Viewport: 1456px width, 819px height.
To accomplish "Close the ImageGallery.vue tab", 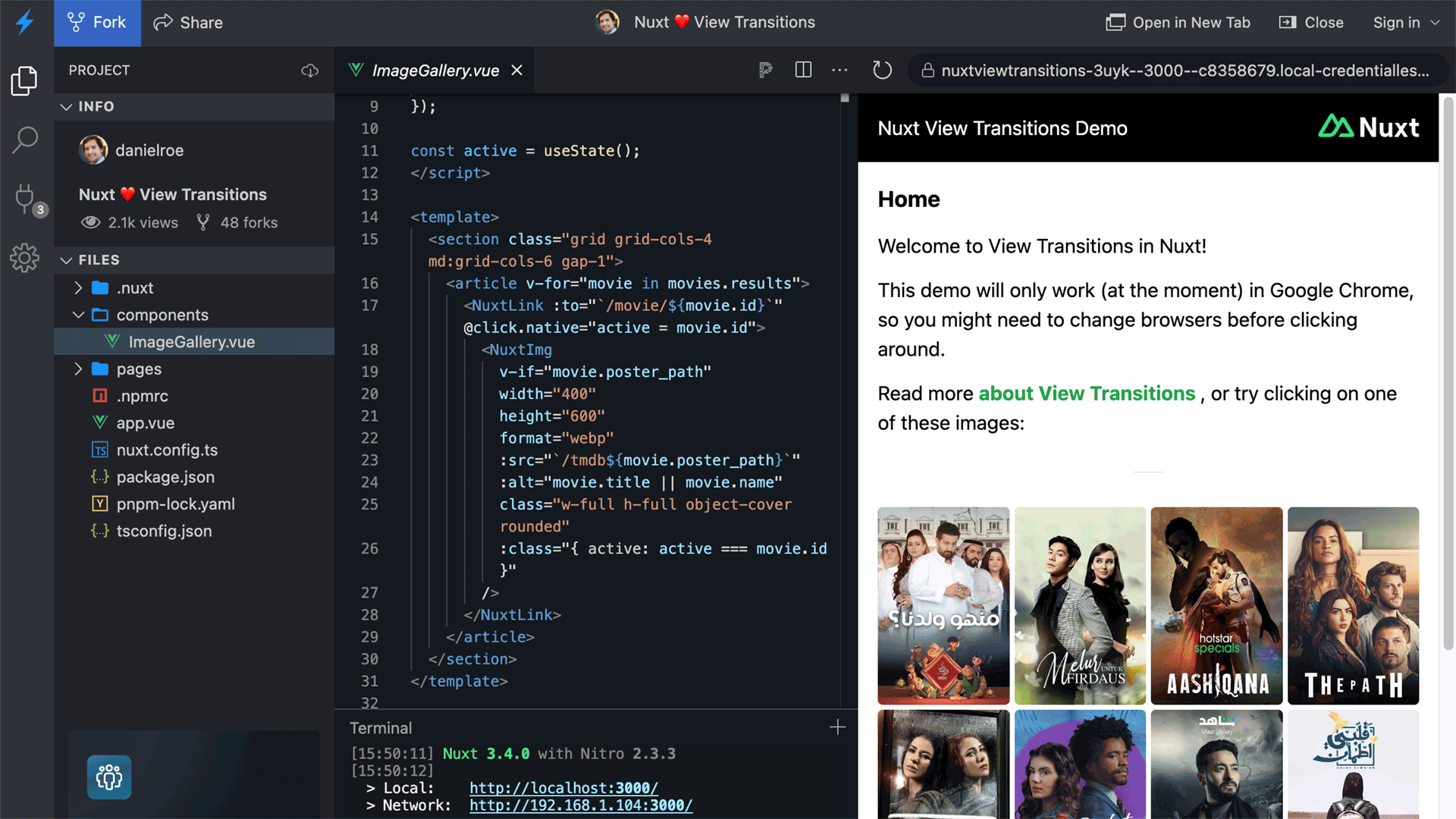I will pyautogui.click(x=517, y=71).
